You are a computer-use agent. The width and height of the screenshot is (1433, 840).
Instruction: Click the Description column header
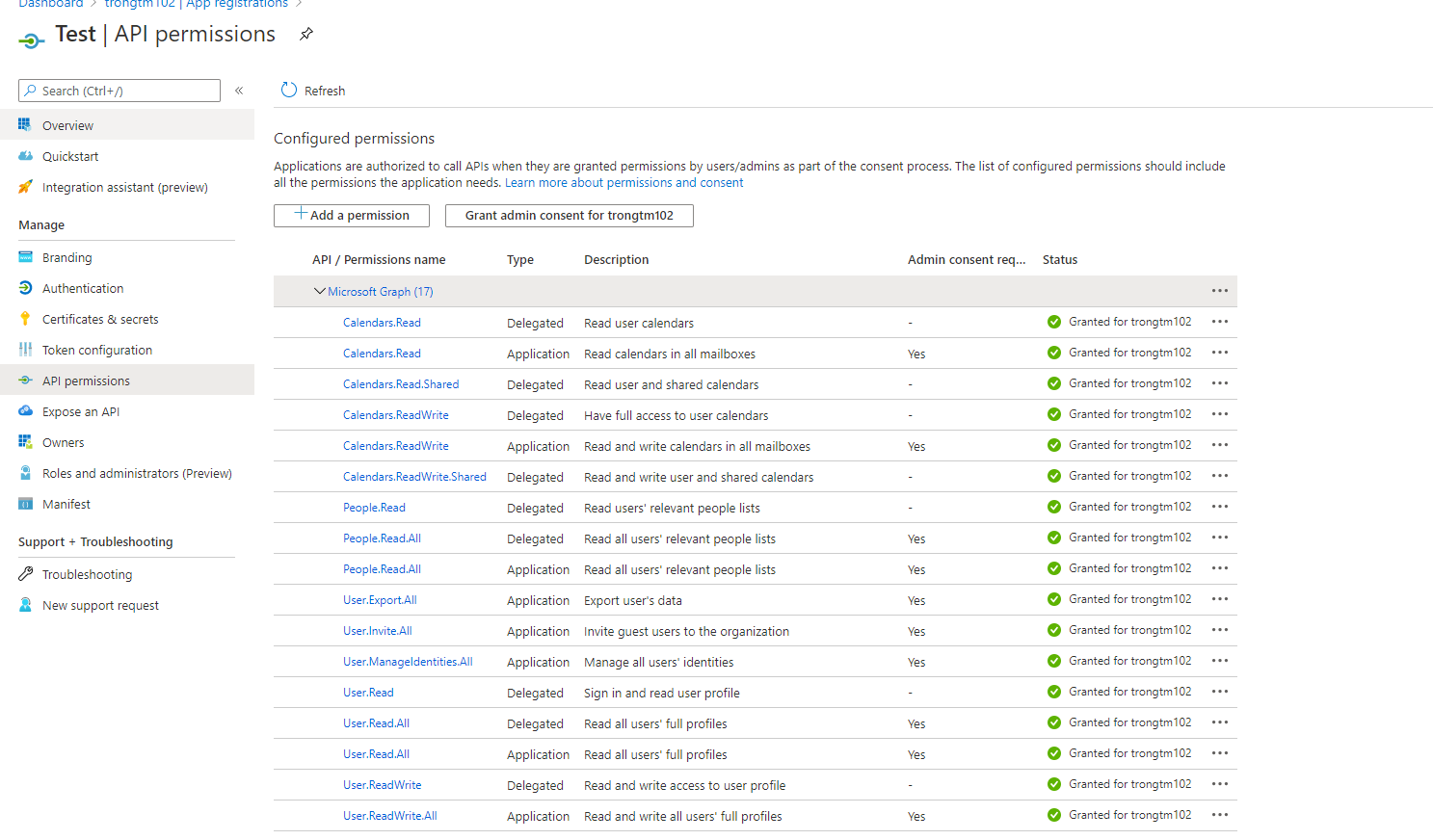click(617, 259)
